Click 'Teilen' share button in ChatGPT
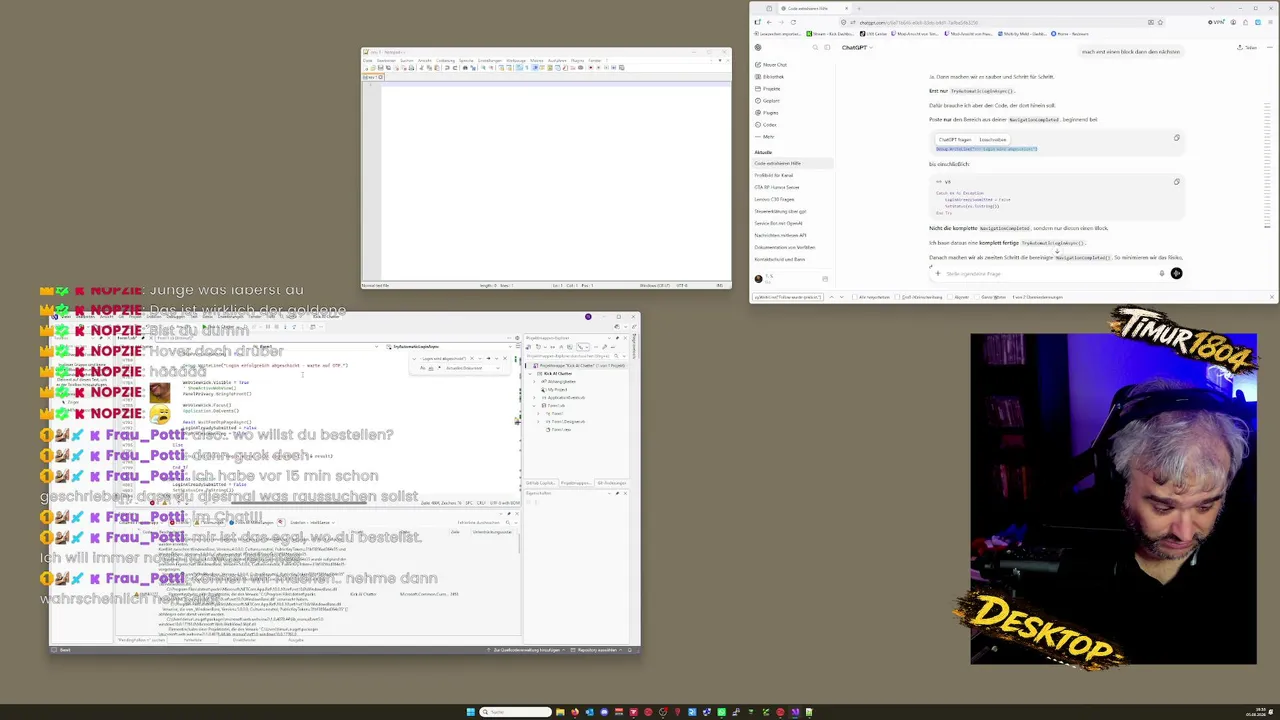 (x=1247, y=47)
